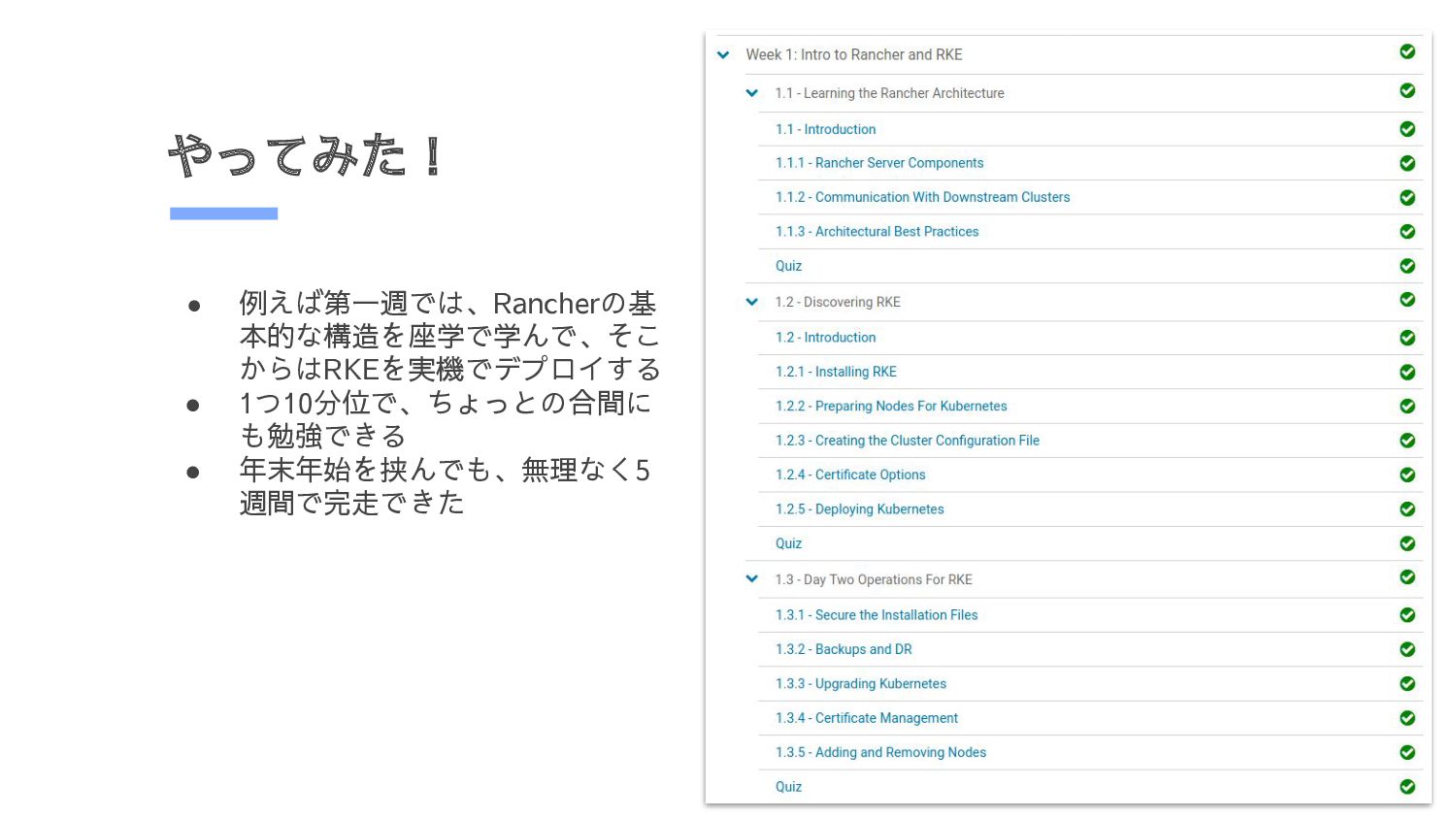Click the bullet text starting with 1つ10分位で
This screenshot has width=1456, height=819.
point(446,418)
